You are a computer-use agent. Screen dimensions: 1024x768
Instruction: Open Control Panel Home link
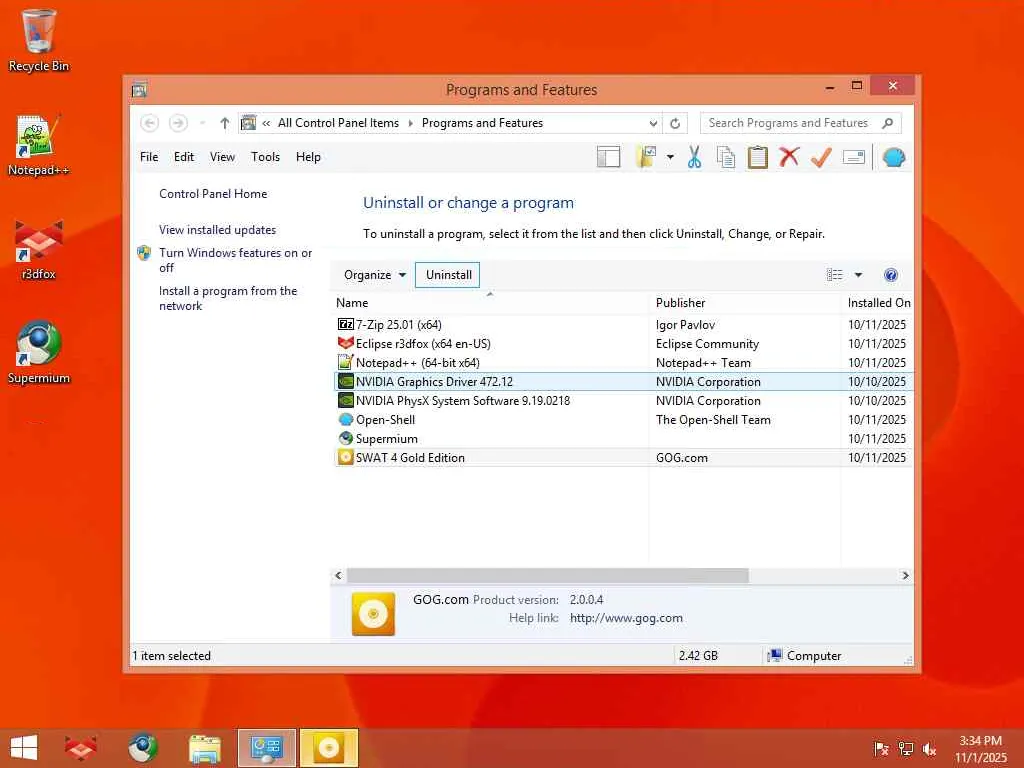213,194
